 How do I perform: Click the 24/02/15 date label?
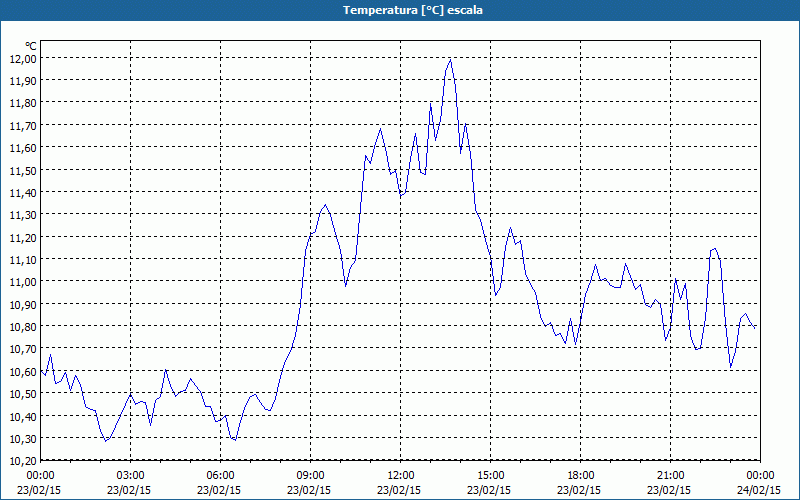(759, 490)
